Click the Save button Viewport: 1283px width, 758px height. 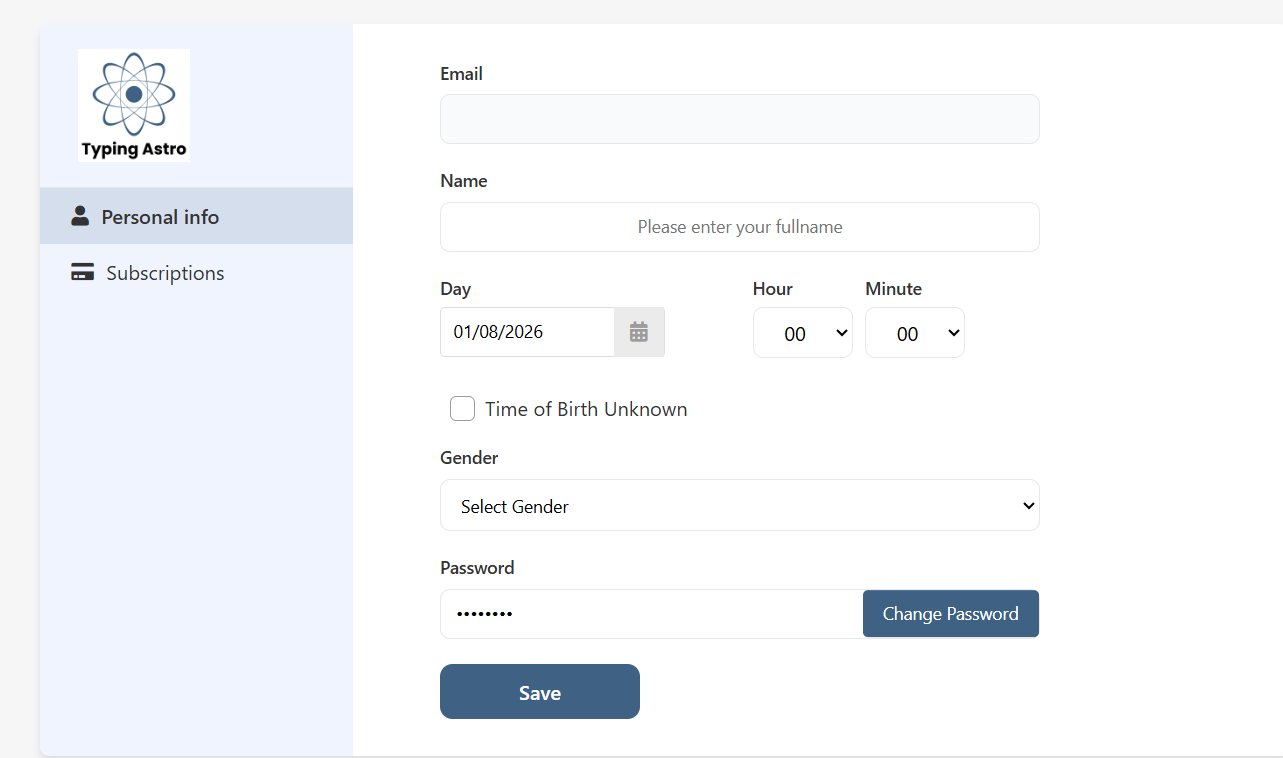coord(539,692)
